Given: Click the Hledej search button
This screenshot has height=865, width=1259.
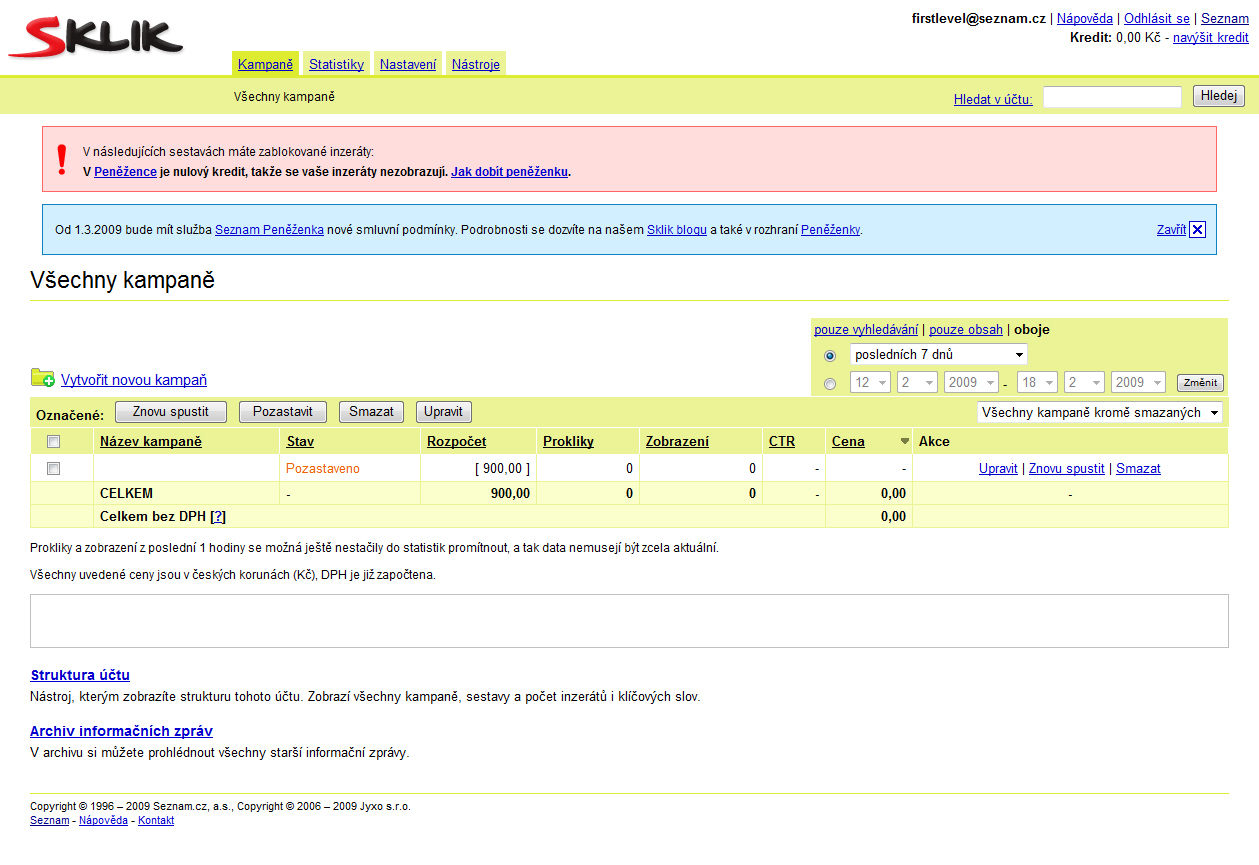Looking at the screenshot, I should (1219, 96).
